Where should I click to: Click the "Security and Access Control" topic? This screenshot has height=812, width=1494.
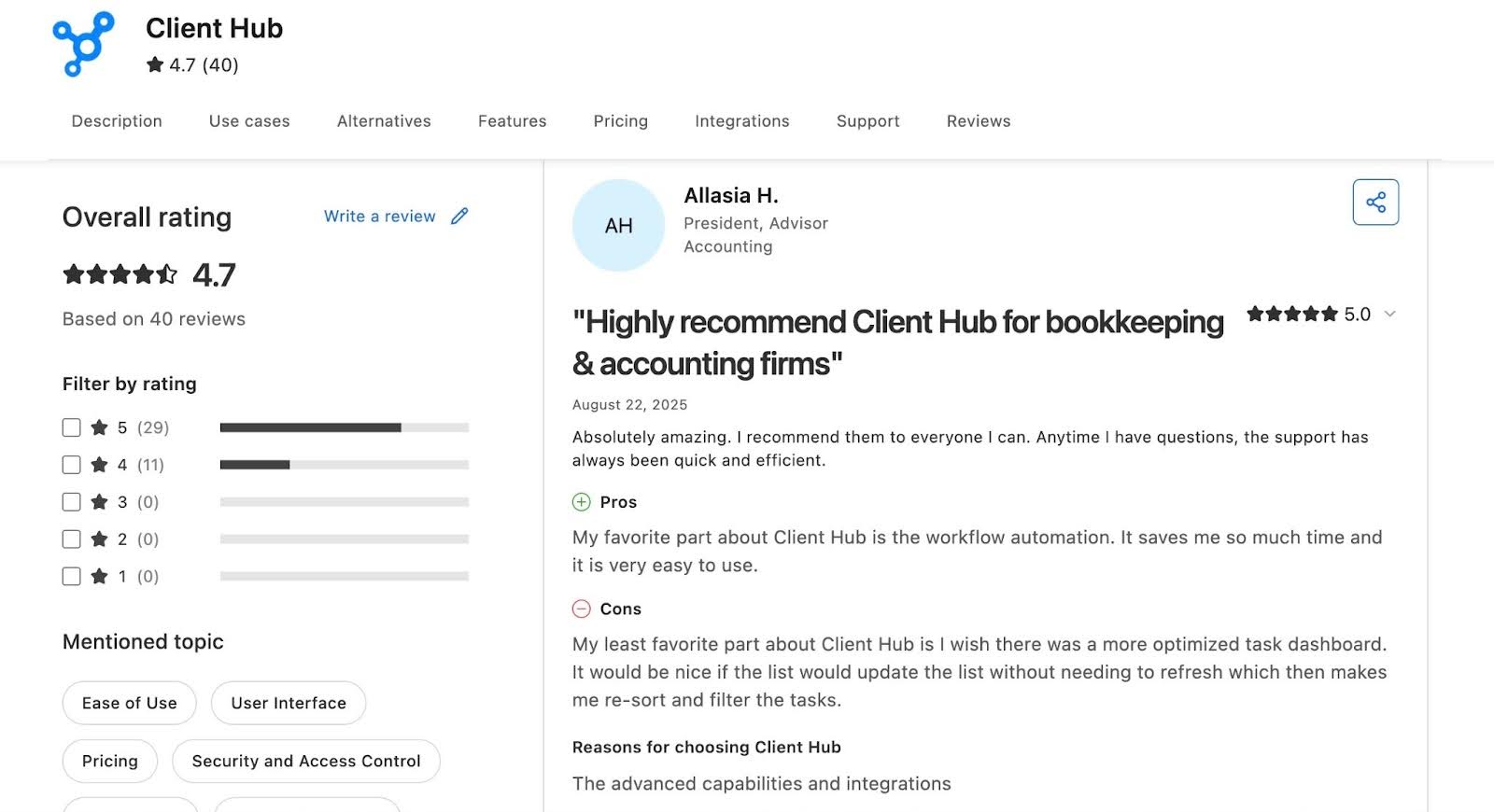point(305,761)
